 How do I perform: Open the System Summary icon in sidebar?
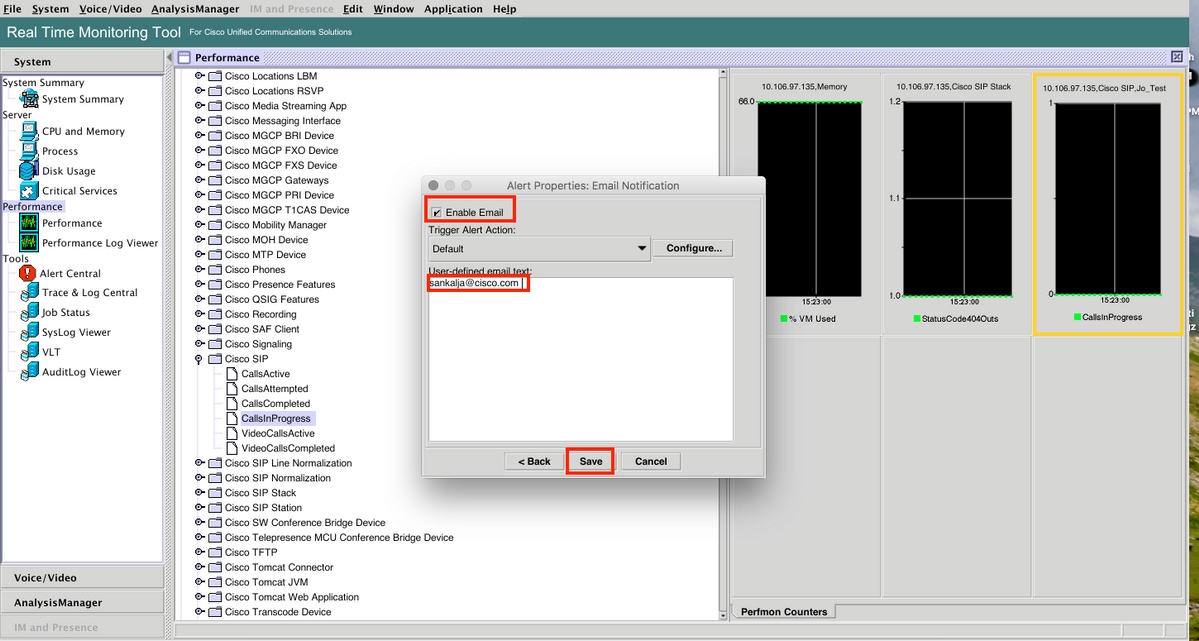29,99
